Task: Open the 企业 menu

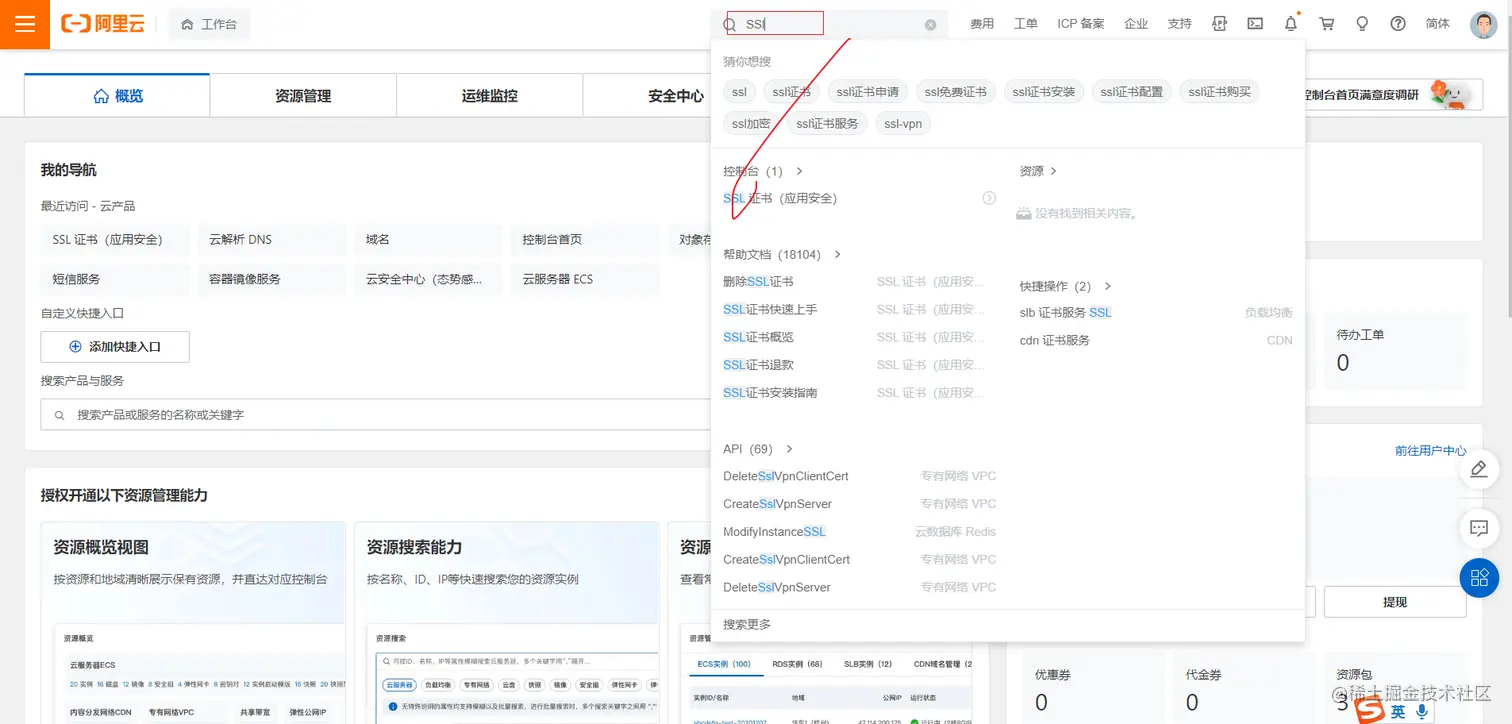Action: coord(1136,24)
